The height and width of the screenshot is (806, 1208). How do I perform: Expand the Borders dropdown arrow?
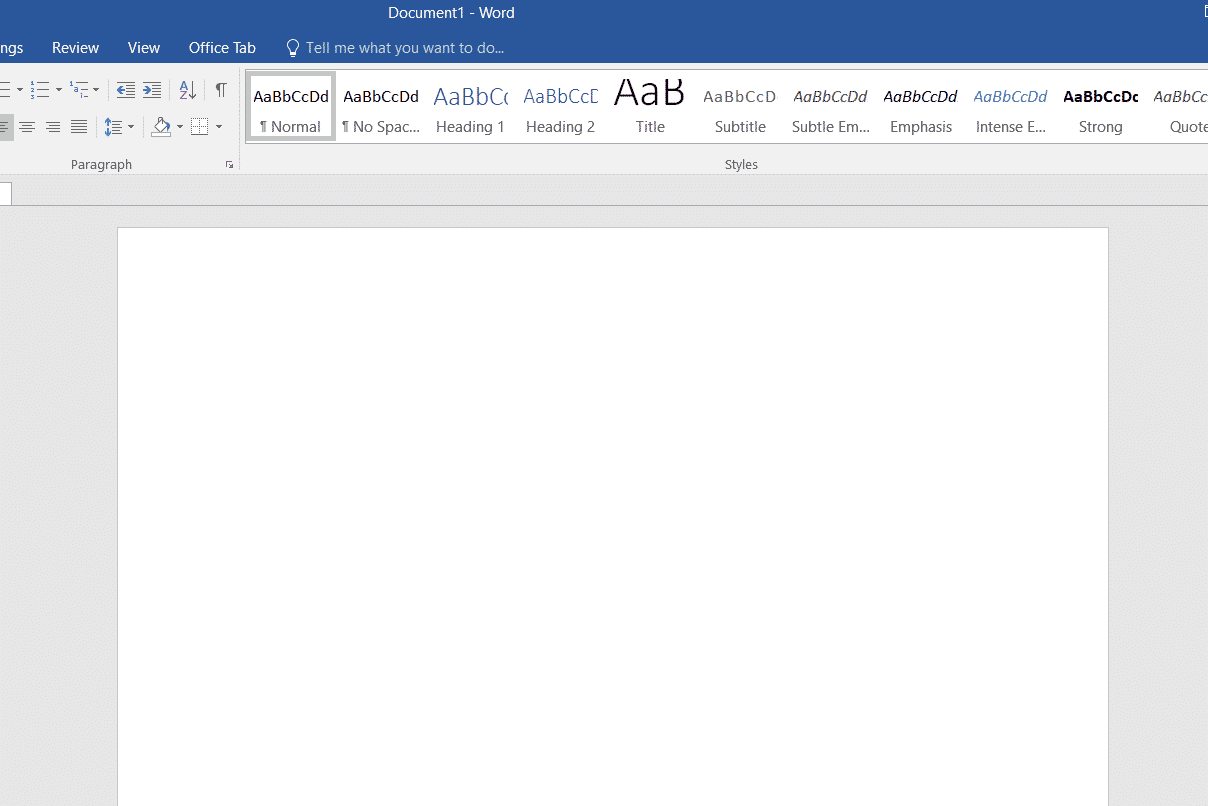tap(219, 127)
